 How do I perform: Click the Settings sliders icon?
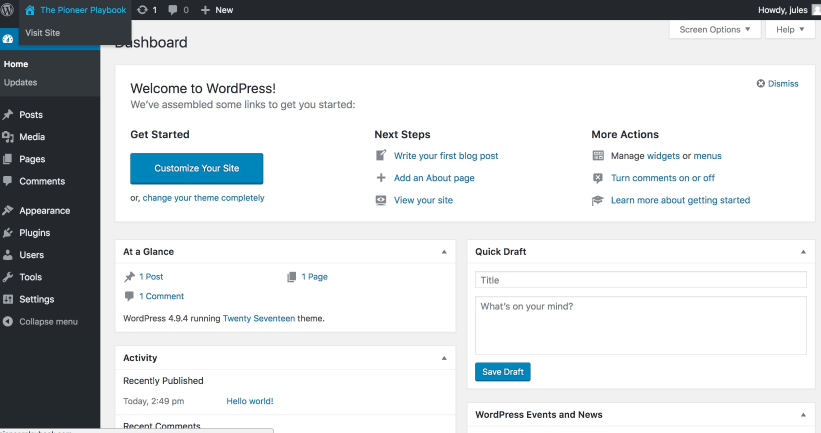[7, 299]
